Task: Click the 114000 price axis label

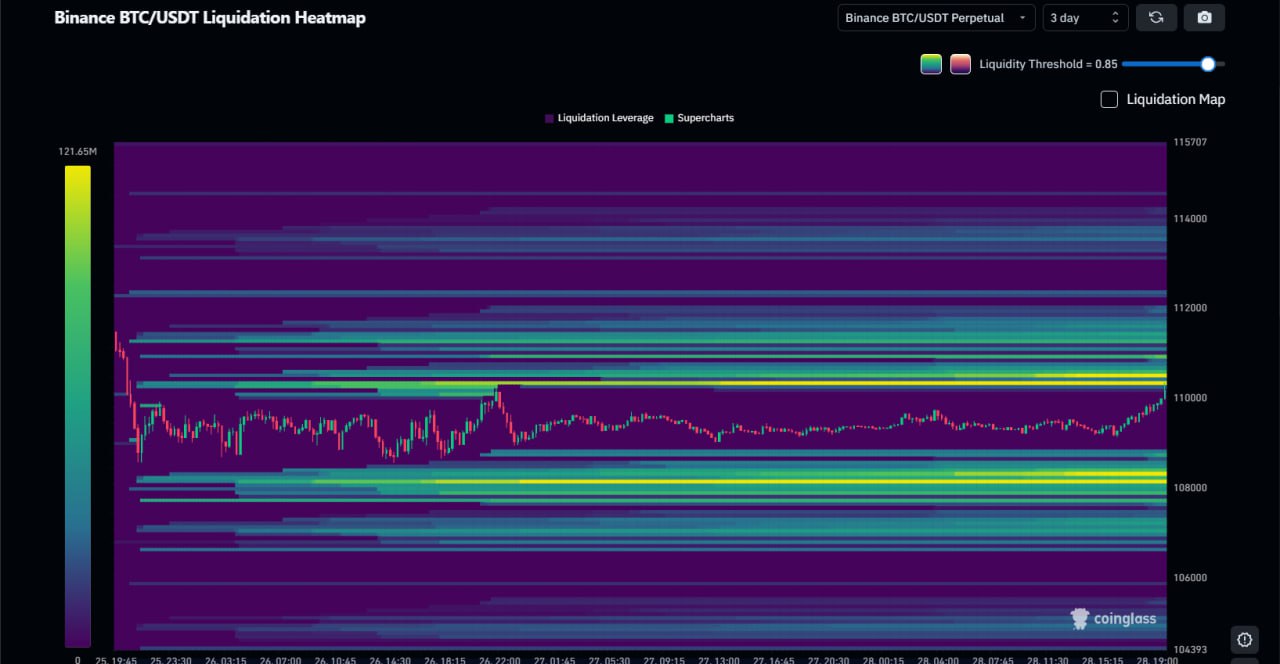Action: (x=1189, y=219)
